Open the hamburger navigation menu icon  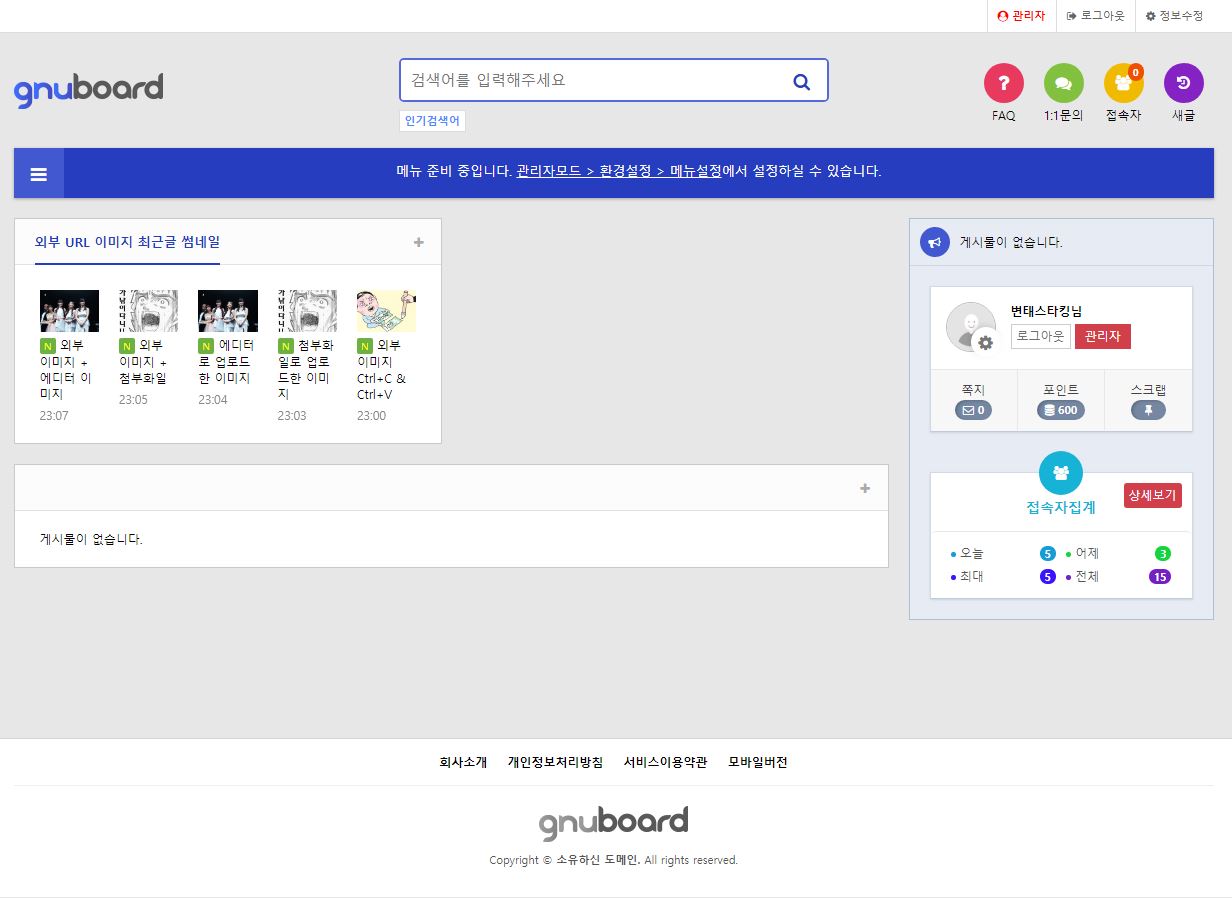(38, 172)
